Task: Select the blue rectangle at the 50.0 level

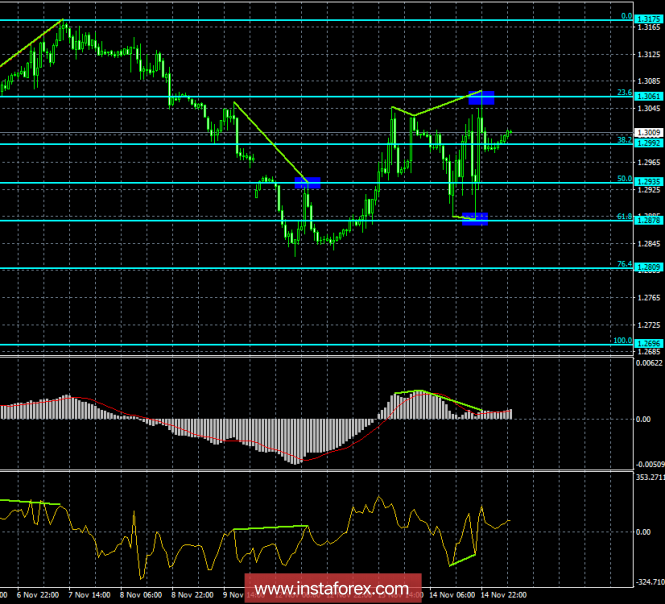Action: click(307, 182)
